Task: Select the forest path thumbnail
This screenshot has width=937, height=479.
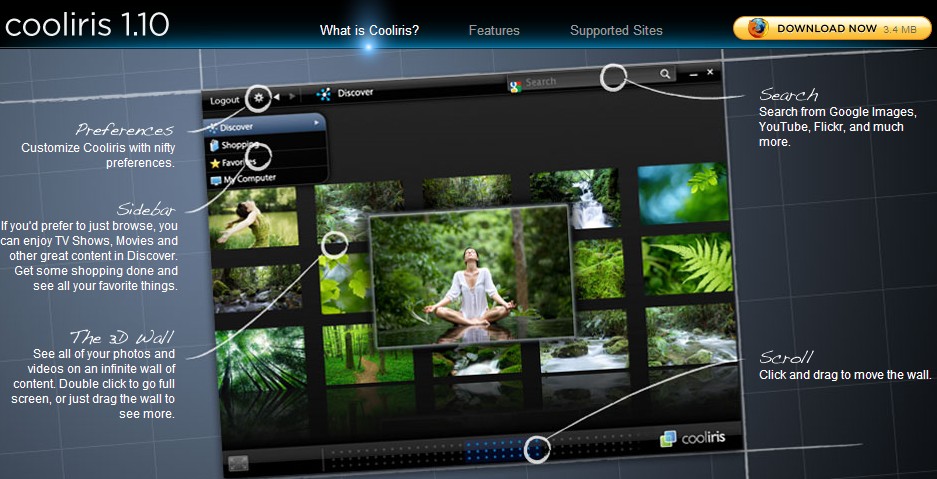Action: 367,355
